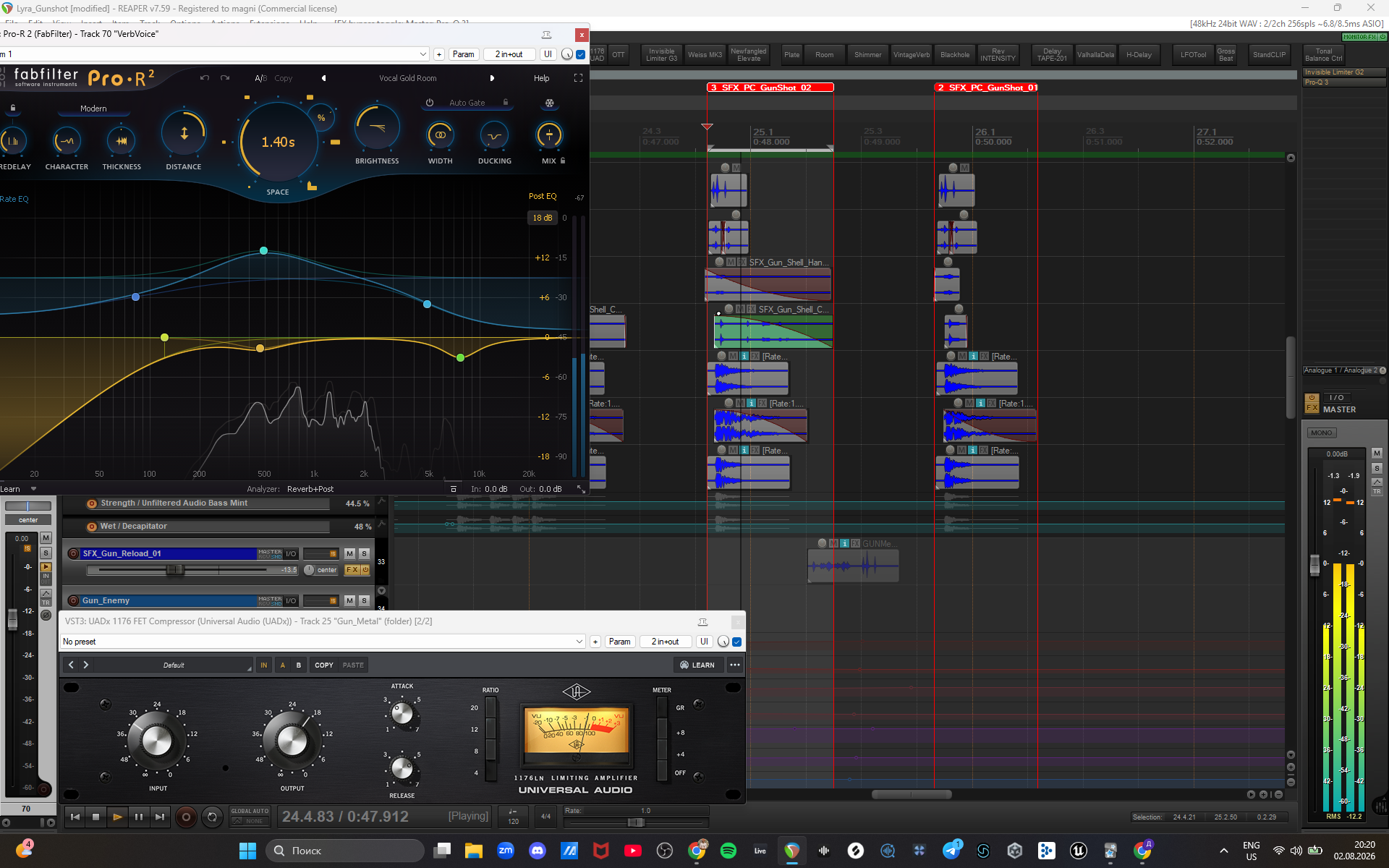Go to previous Pro-R 2 preset
This screenshot has width=1389, height=868.
click(323, 78)
